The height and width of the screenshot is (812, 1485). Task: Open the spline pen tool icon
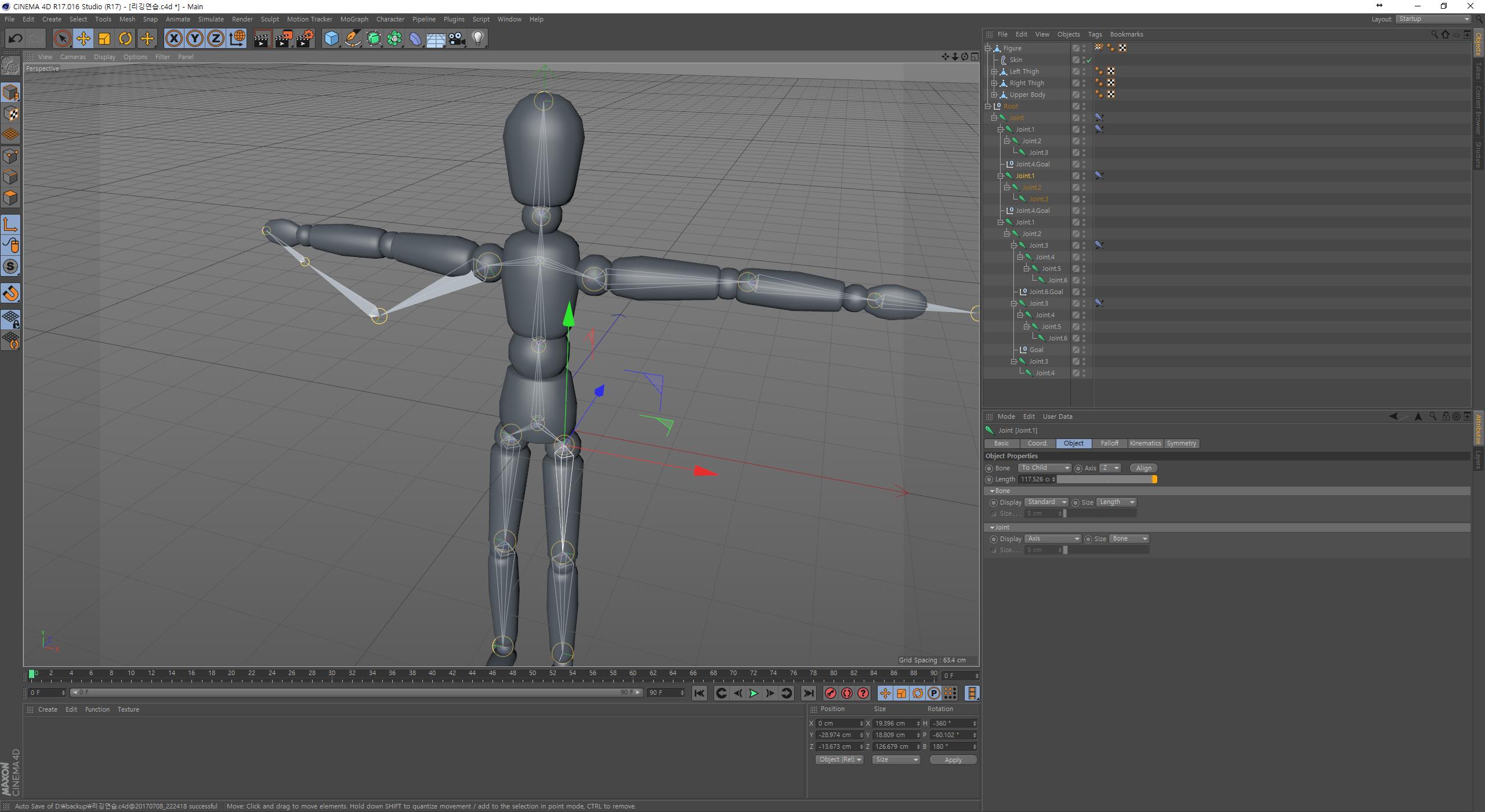pos(352,39)
